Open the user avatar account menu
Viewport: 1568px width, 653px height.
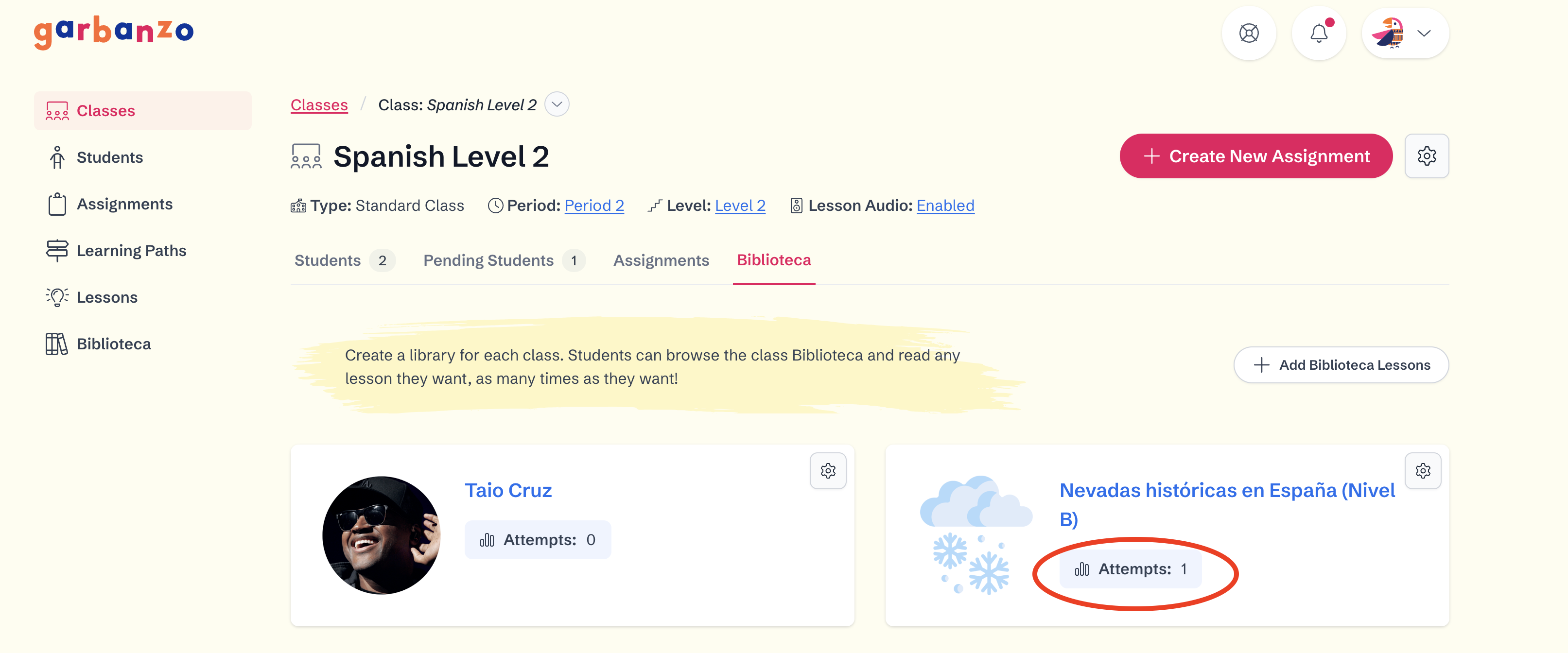(x=1405, y=34)
